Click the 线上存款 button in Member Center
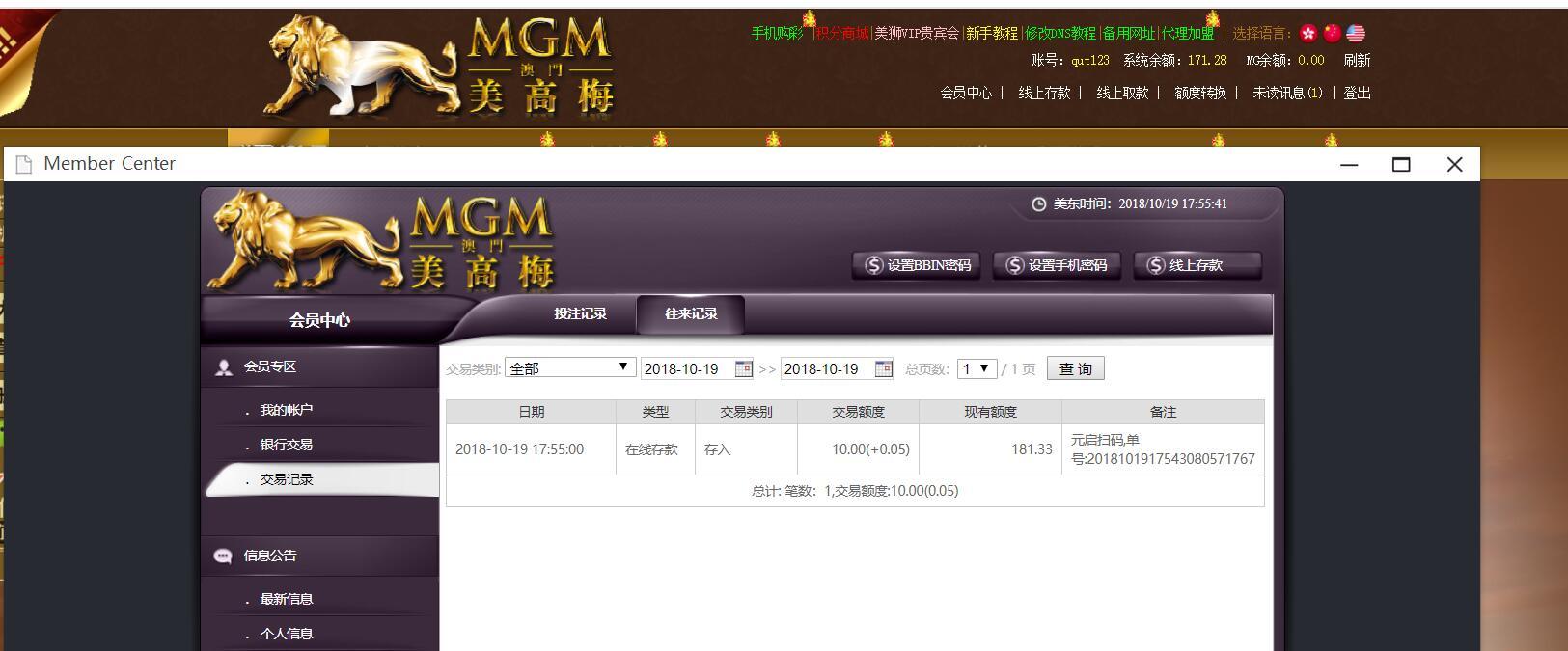The height and width of the screenshot is (651, 1568). 1197,265
